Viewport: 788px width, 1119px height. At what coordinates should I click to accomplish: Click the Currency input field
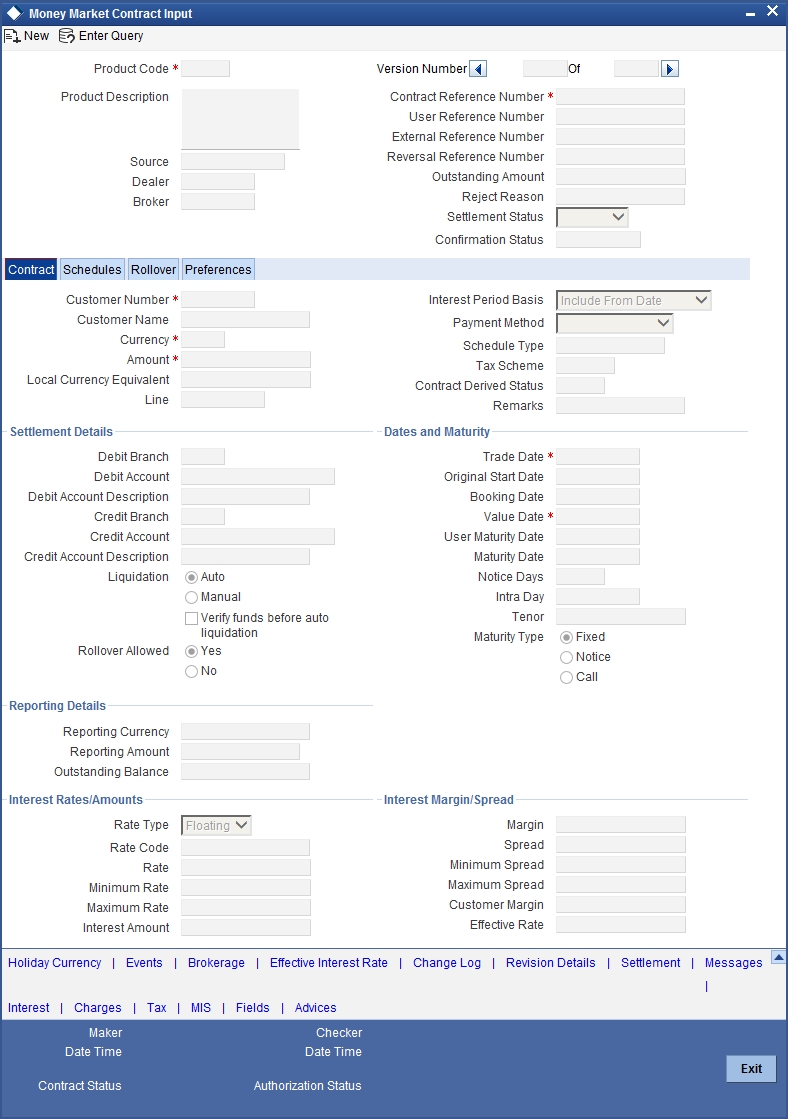(203, 340)
